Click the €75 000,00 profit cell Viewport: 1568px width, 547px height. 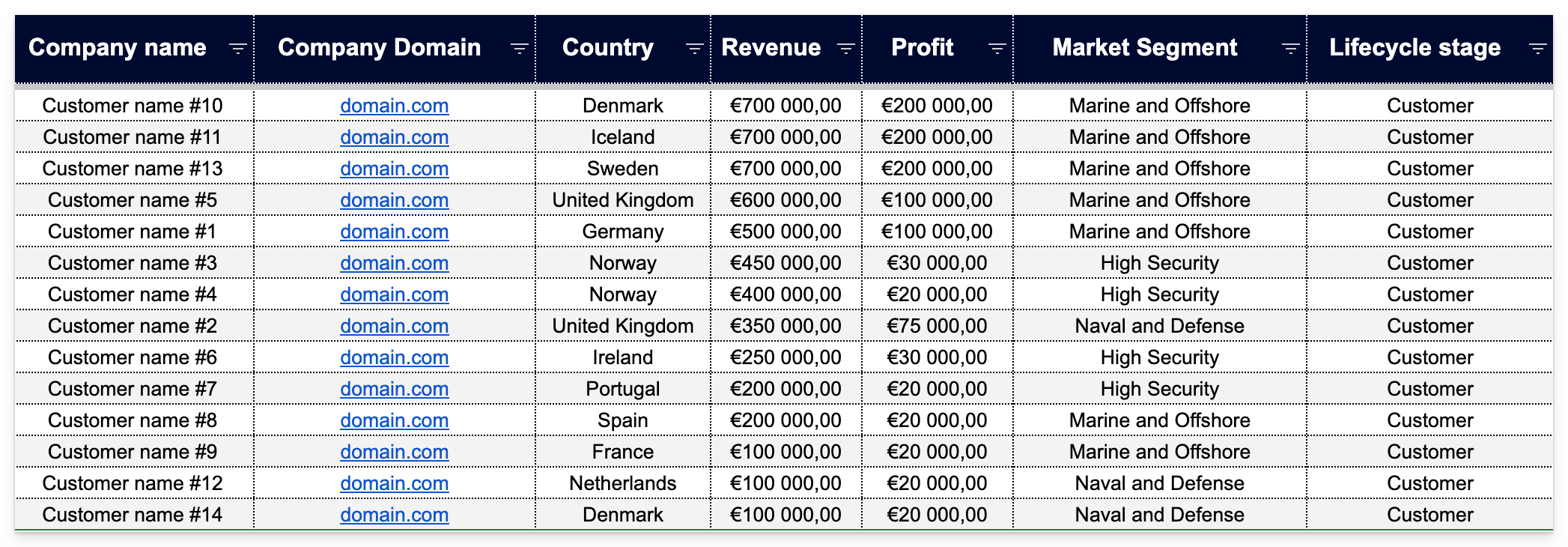click(x=937, y=326)
